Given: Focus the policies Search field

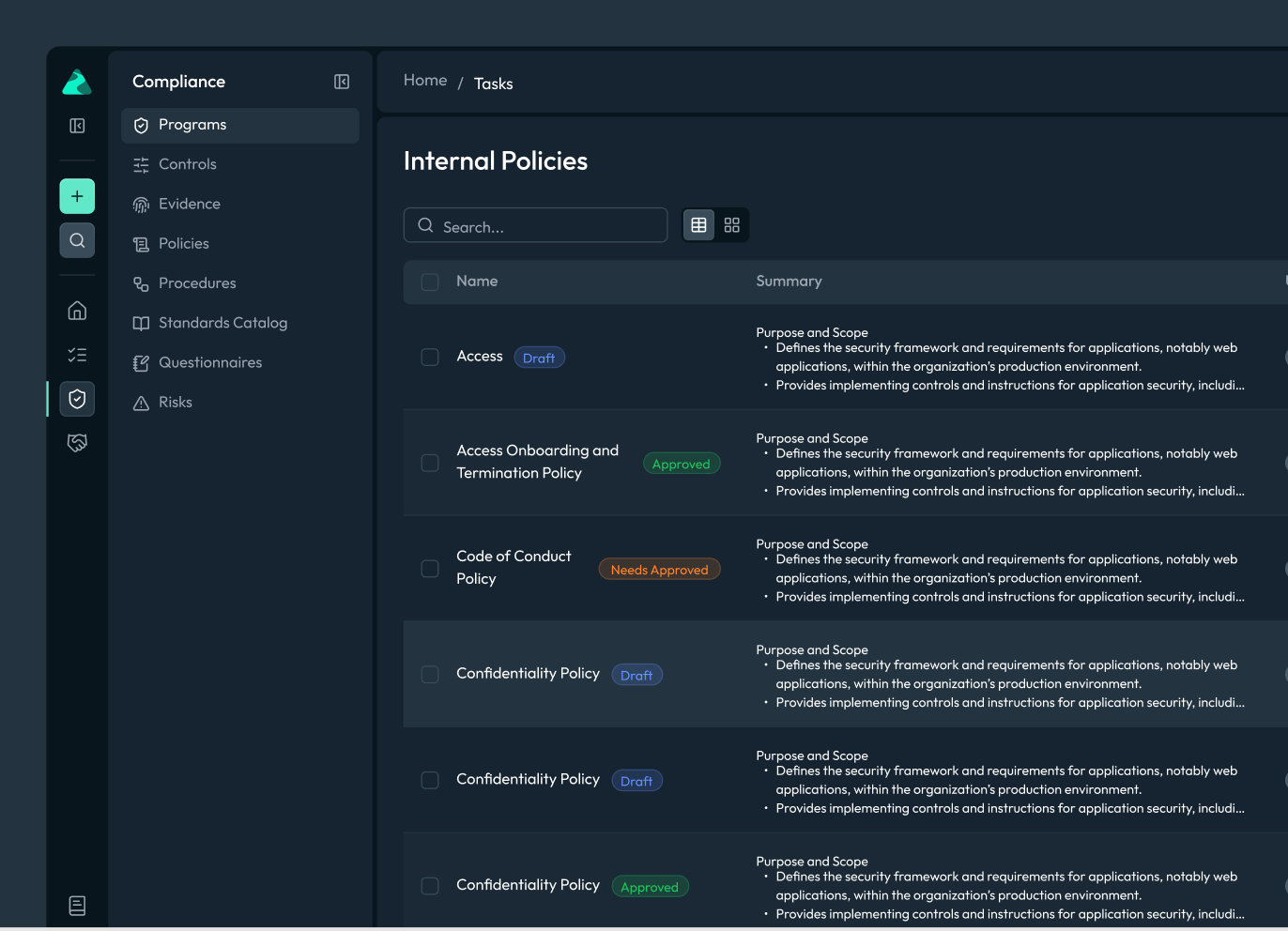Looking at the screenshot, I should click(536, 225).
